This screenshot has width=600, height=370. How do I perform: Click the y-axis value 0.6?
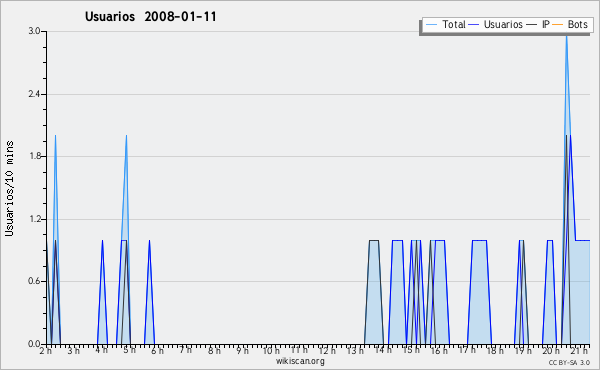35,281
